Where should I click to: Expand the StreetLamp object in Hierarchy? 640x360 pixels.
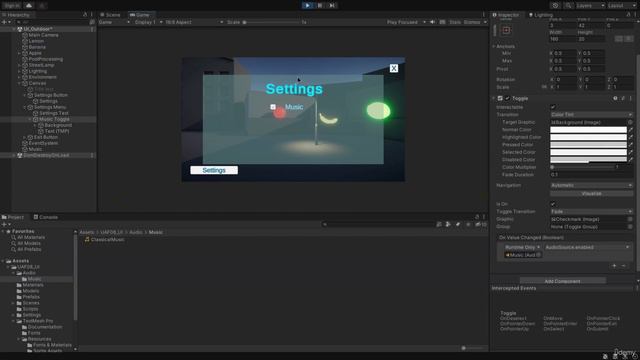[19, 65]
